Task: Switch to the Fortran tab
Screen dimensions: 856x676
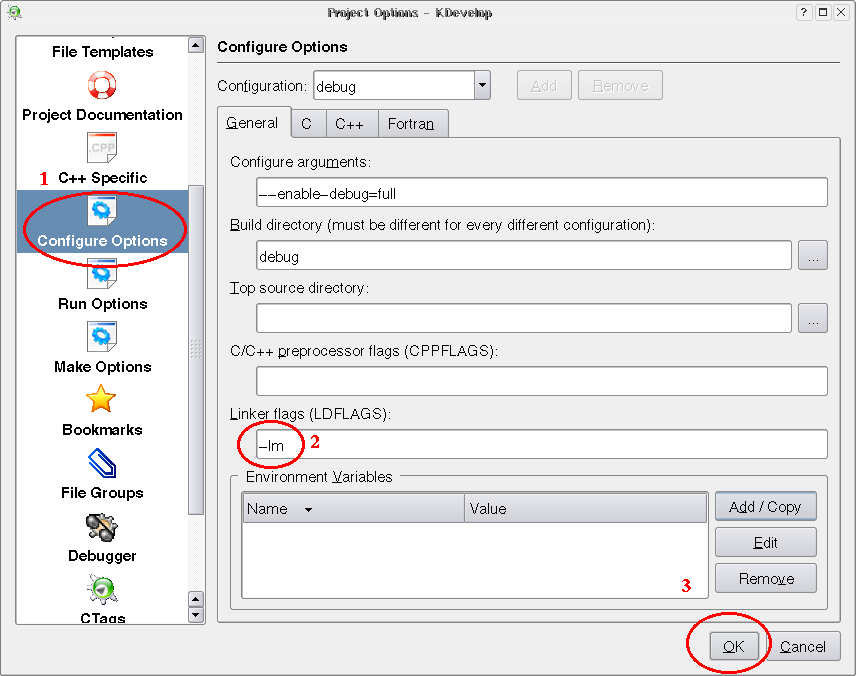Action: pyautogui.click(x=412, y=124)
